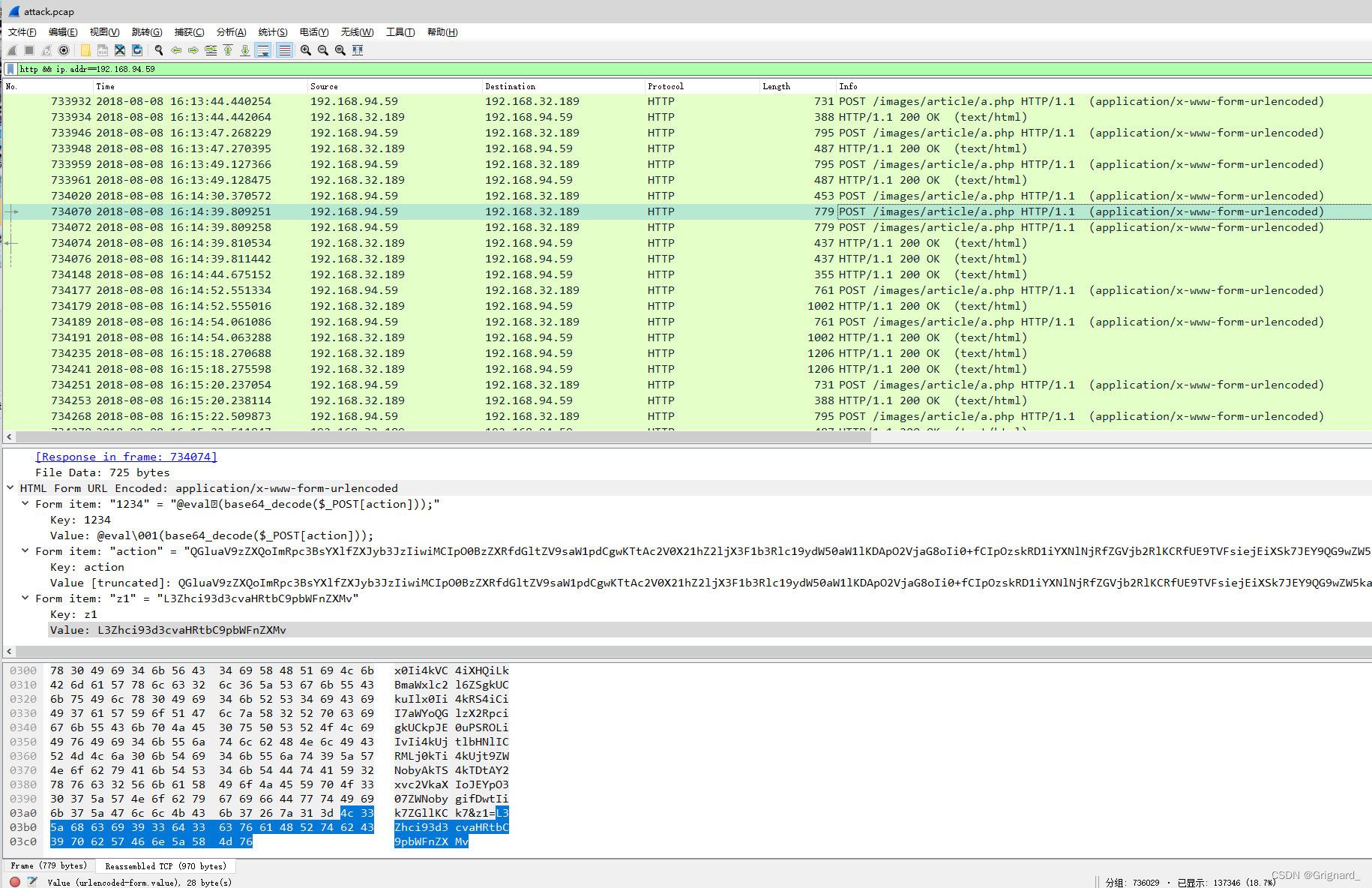The width and height of the screenshot is (1372, 888).
Task: Click the start capture shark fin icon
Action: [12, 50]
